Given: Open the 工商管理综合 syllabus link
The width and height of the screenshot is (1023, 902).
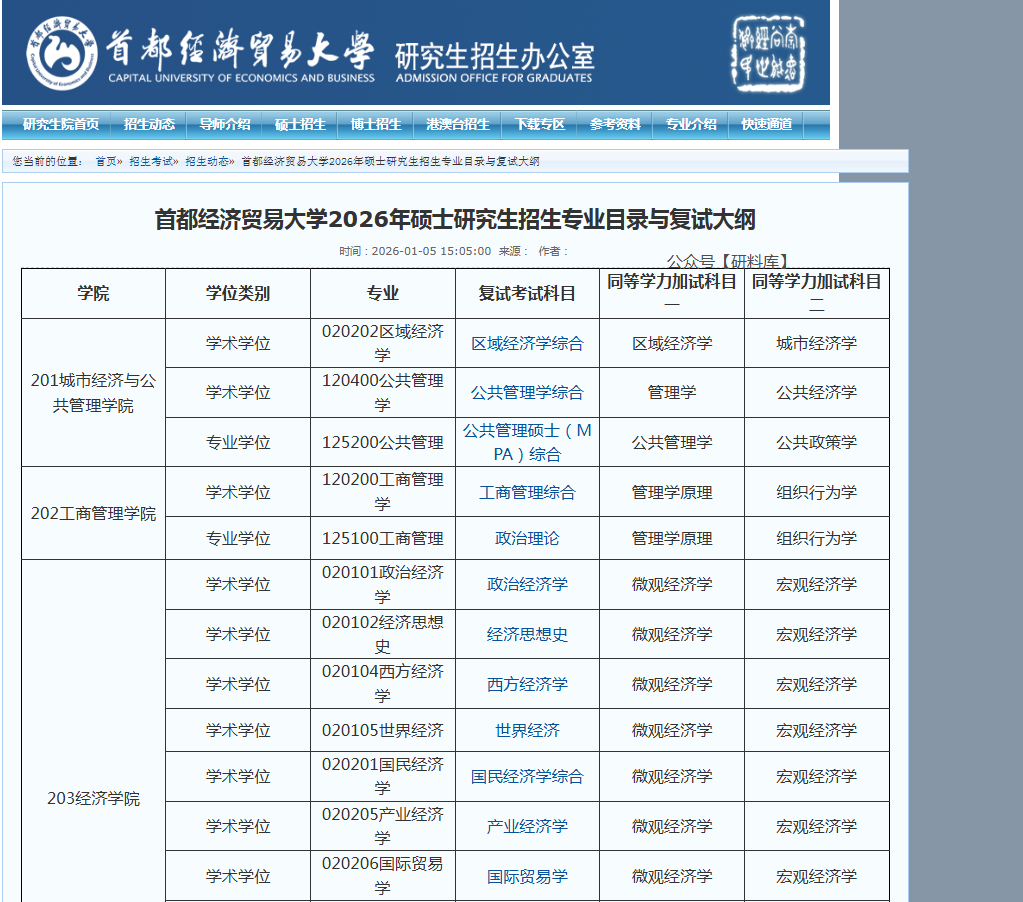Looking at the screenshot, I should pyautogui.click(x=527, y=492).
